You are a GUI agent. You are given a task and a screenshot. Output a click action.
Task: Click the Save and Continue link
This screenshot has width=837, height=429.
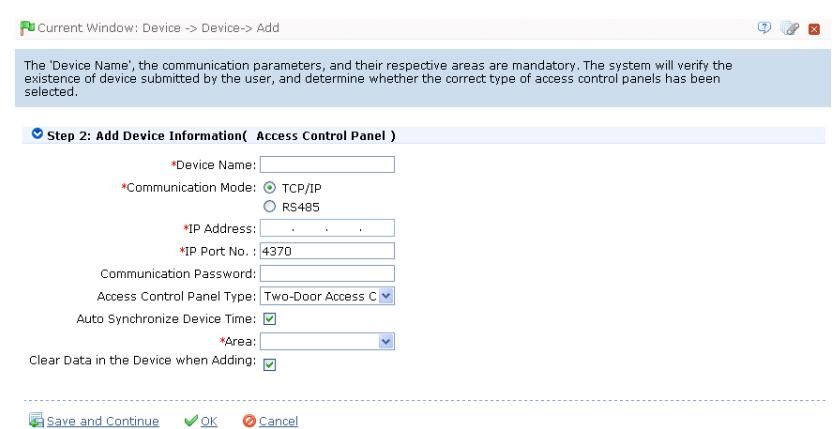pos(103,421)
